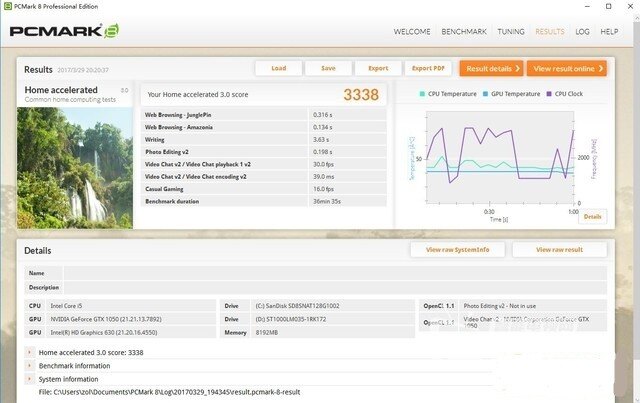Viewport: 640px width, 403px height.
Task: Click the PCMark app icon in title bar
Action: (9, 6)
